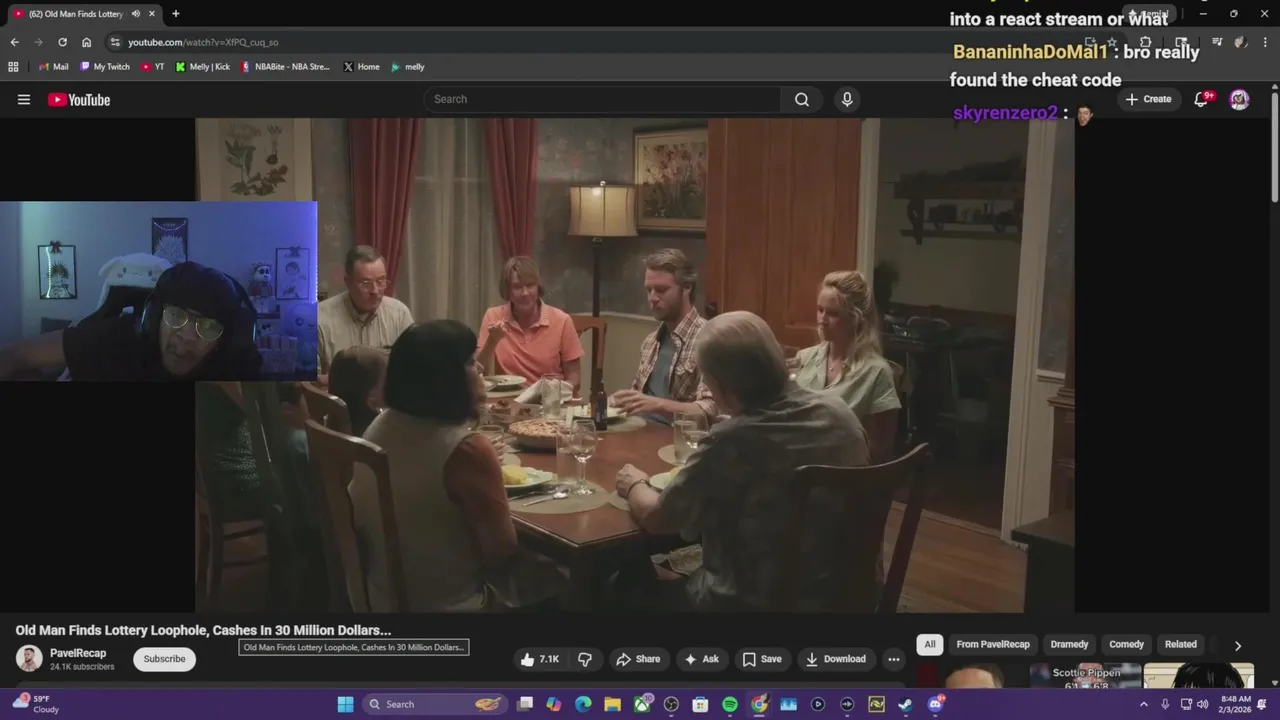This screenshot has width=1280, height=720.
Task: Open the YT bookmark
Action: point(153,67)
